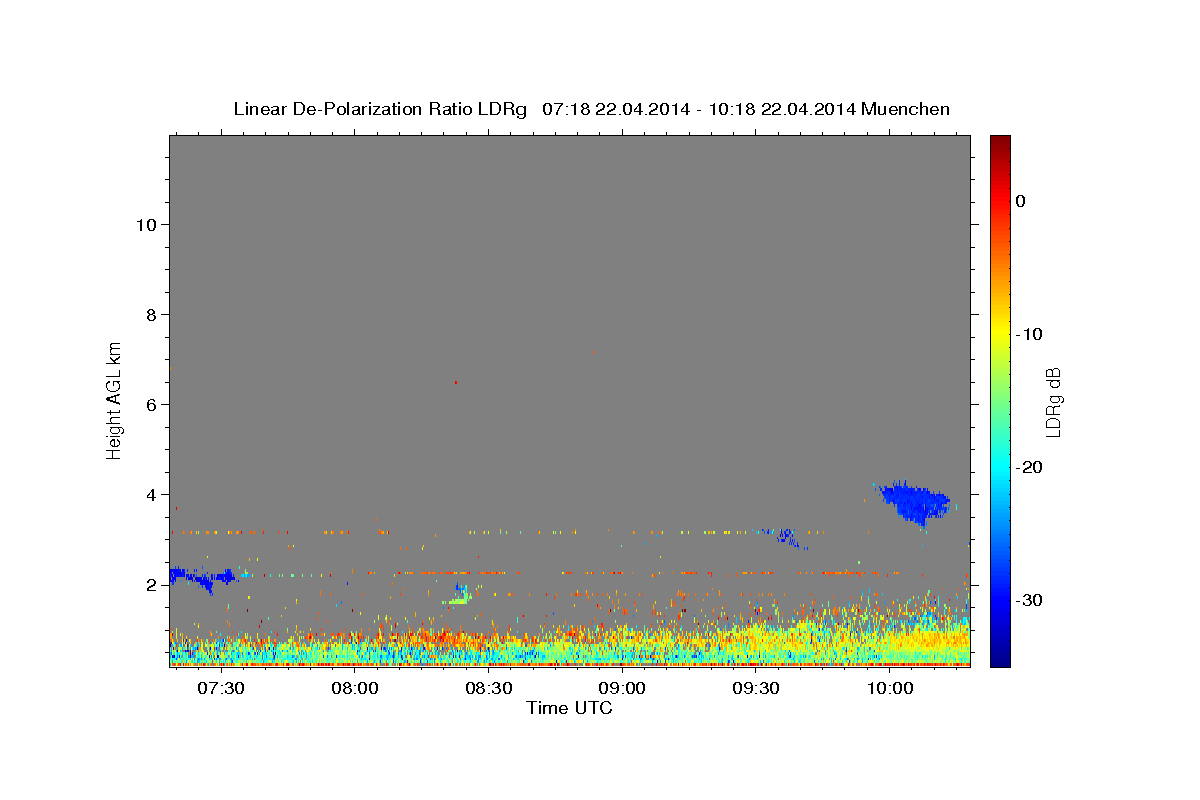Viewport: 1200px width, 800px height.
Task: Click the 08:00 time tick label
Action: pyautogui.click(x=354, y=689)
